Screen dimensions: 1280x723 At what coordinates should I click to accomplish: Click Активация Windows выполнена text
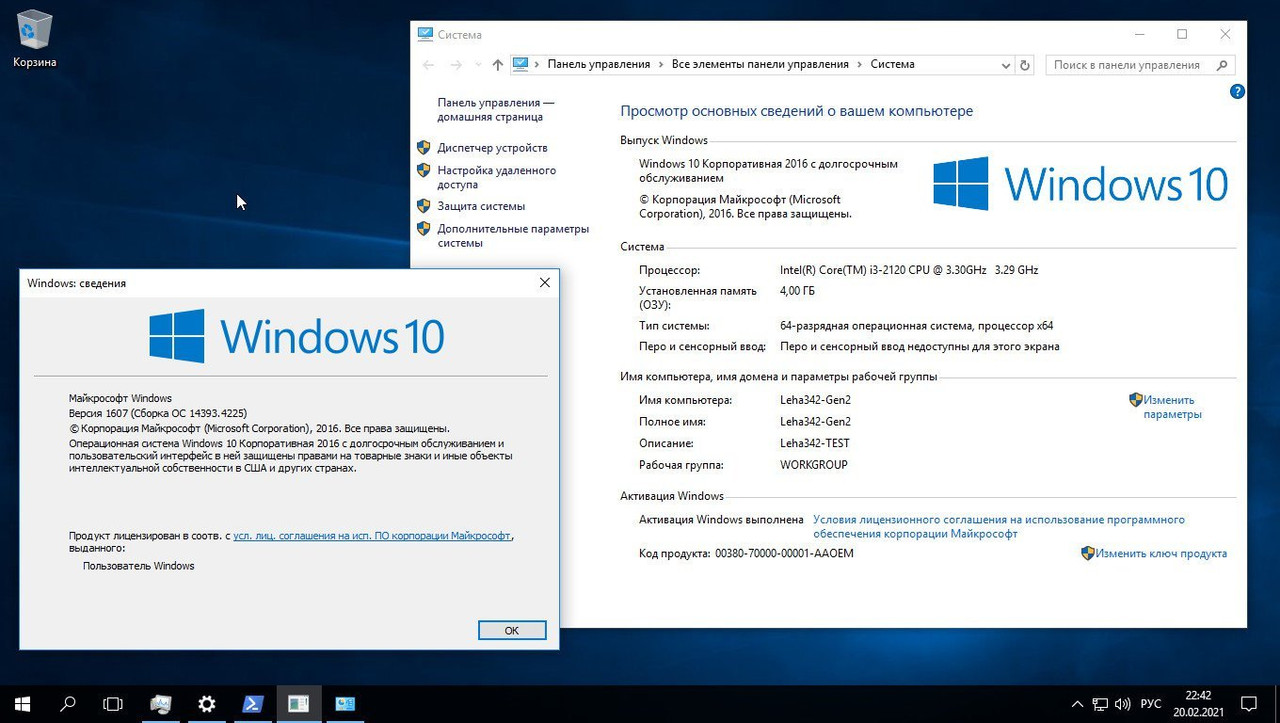pos(721,520)
